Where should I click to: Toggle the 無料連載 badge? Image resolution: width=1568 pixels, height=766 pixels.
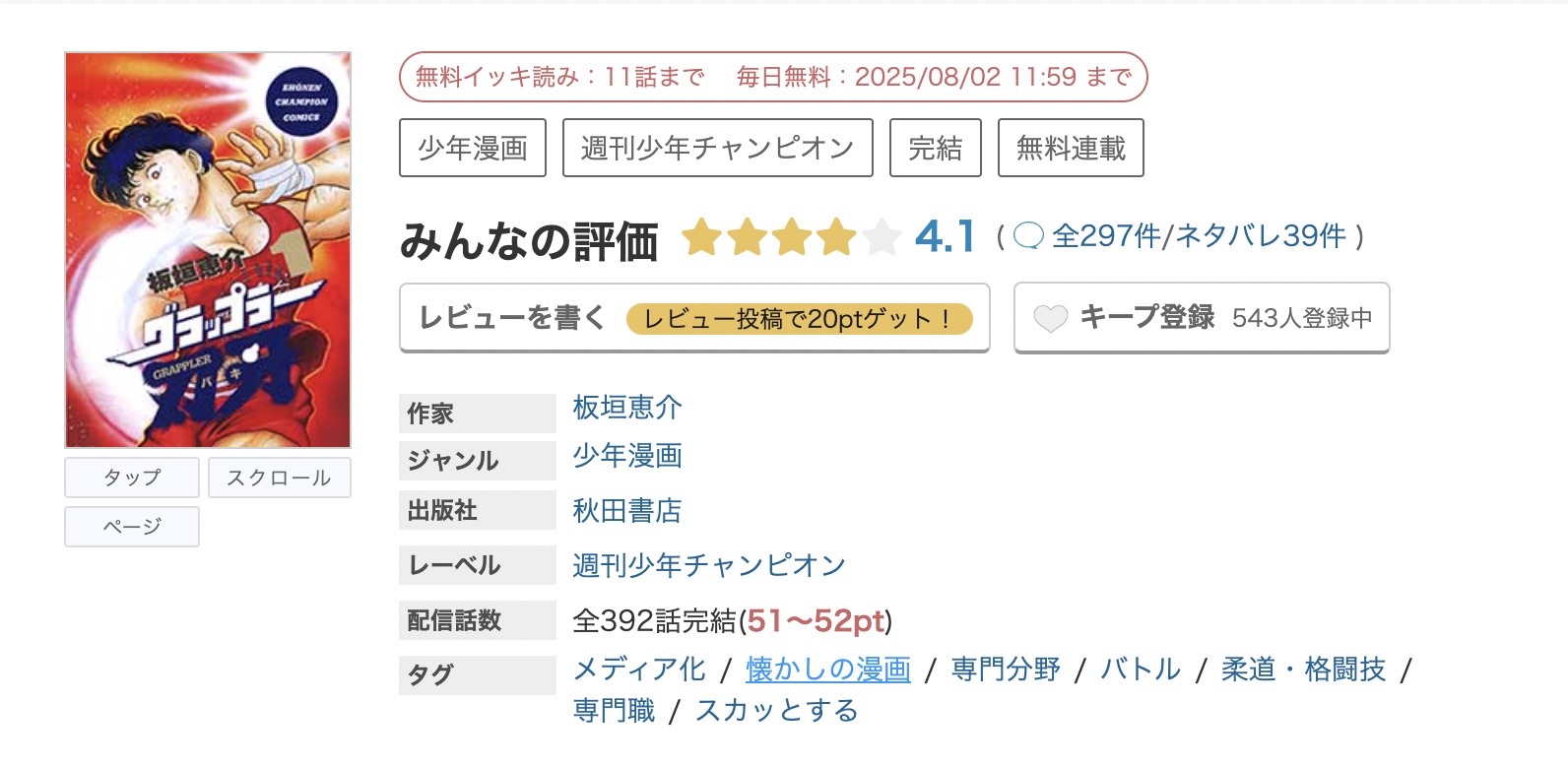1071,147
